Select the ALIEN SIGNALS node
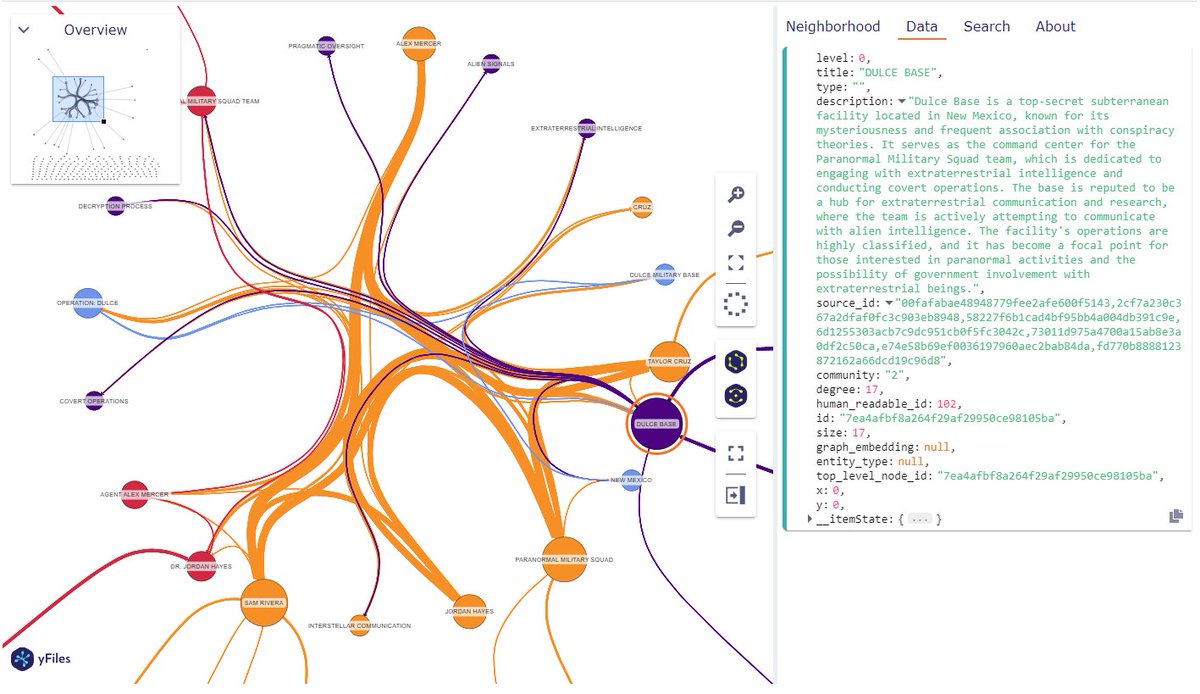This screenshot has height=694, width=1200. [x=491, y=64]
